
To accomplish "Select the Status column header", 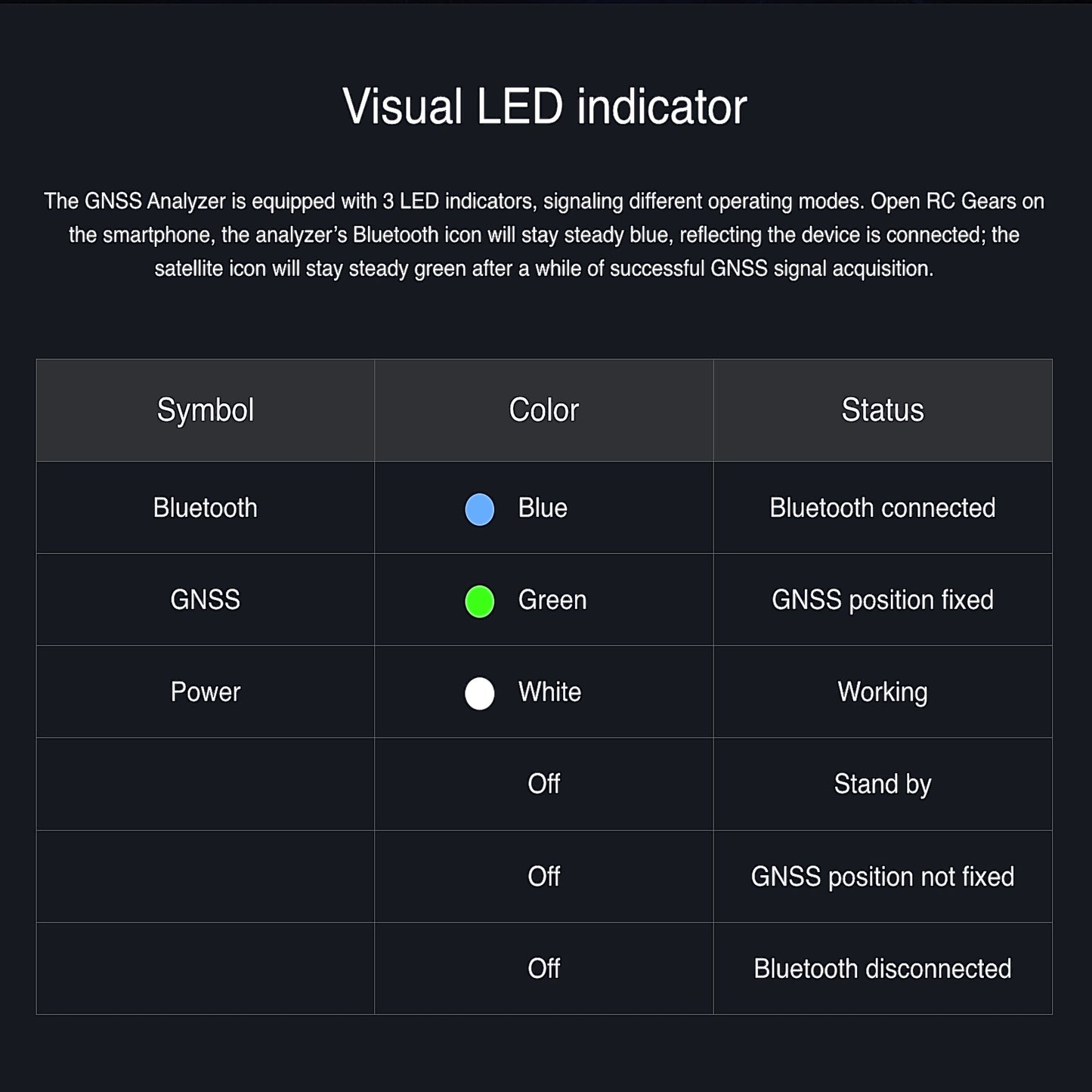I will click(882, 410).
